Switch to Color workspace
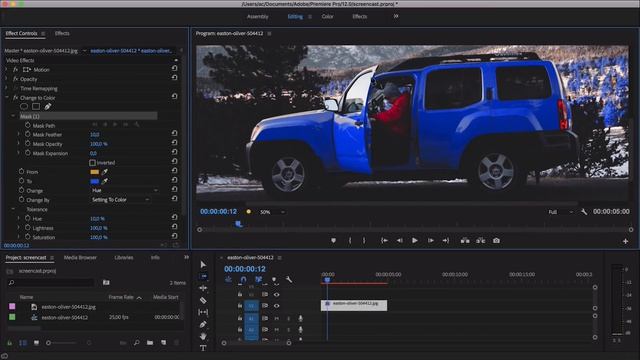This screenshot has width=640, height=360. coord(327,17)
